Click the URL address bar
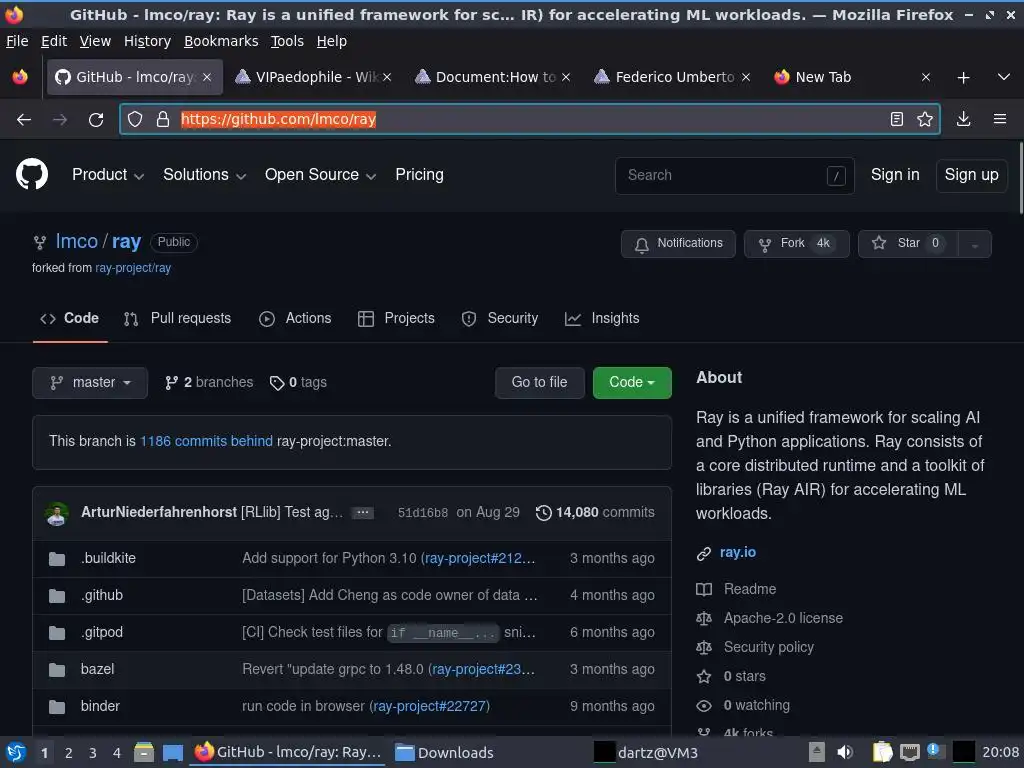The height and width of the screenshot is (768, 1024). tap(529, 119)
